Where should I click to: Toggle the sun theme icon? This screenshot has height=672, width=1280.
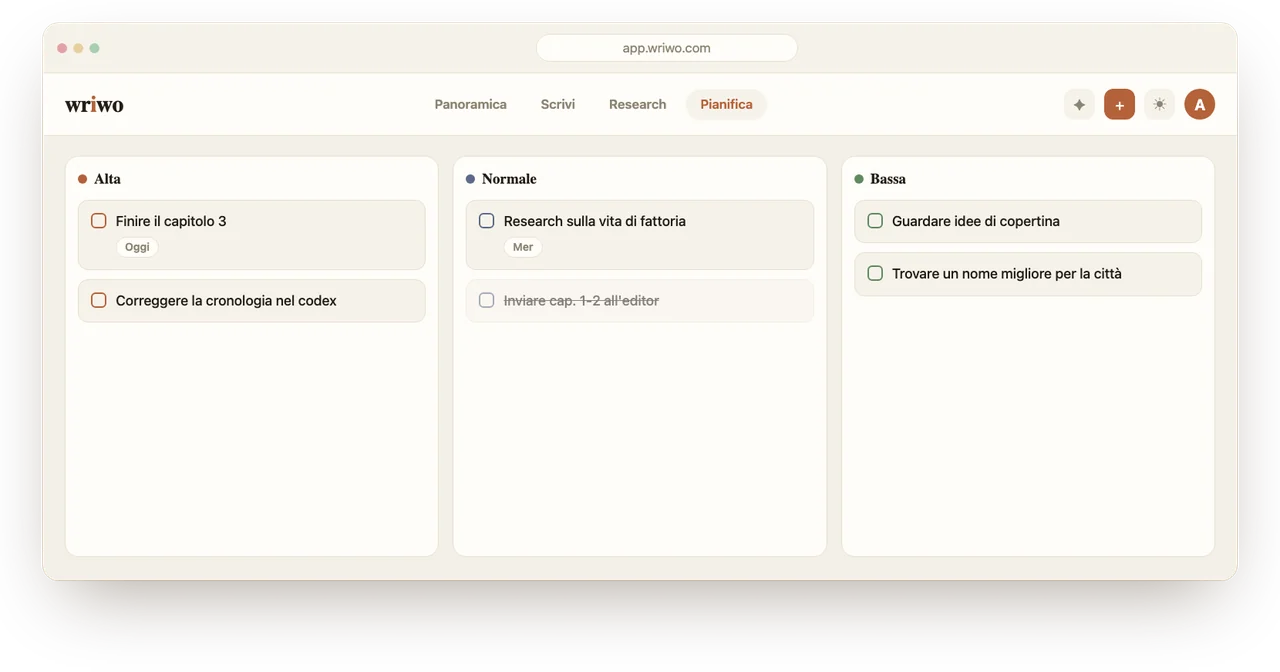(1159, 104)
